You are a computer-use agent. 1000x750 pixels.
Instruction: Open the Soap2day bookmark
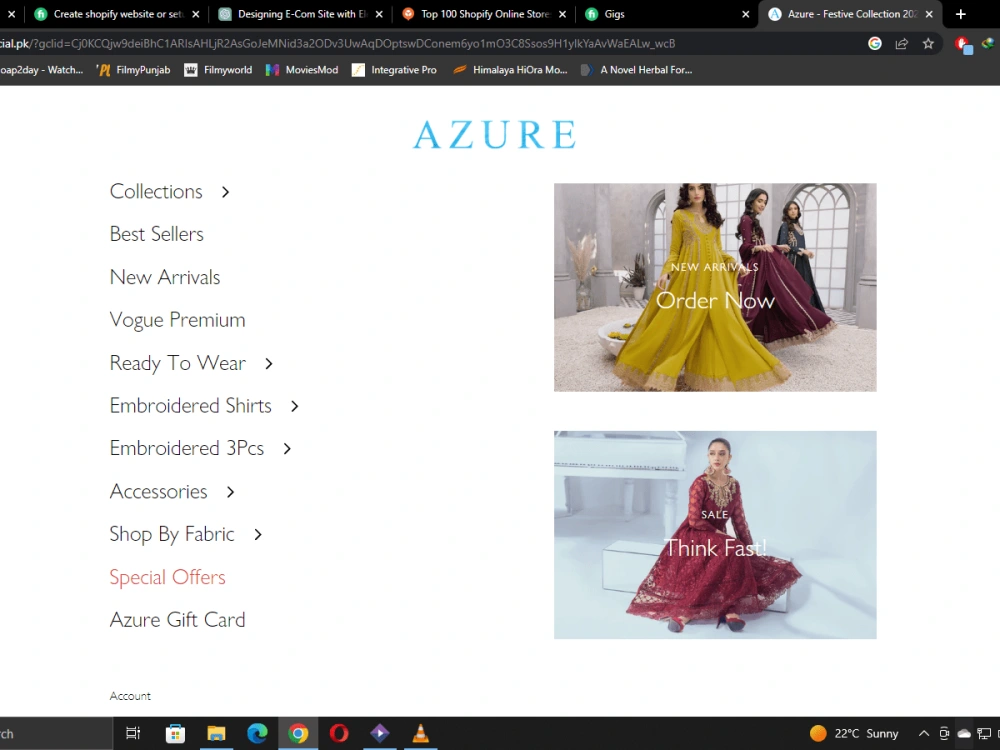[41, 70]
